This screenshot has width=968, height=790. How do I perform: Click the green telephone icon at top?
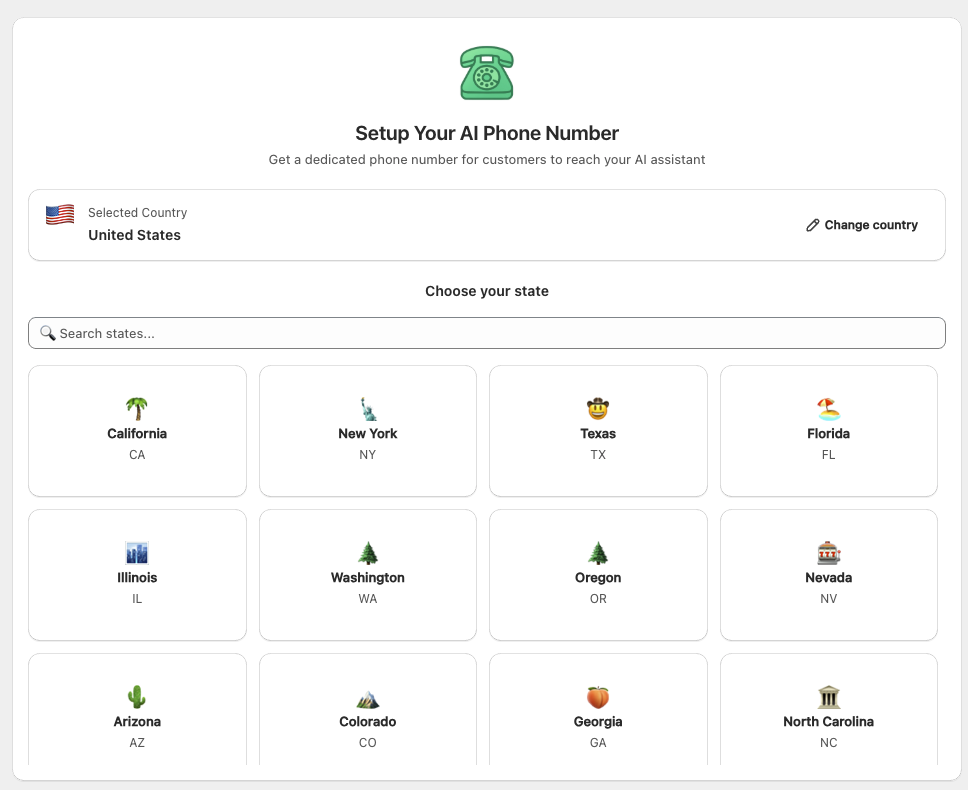(x=487, y=73)
